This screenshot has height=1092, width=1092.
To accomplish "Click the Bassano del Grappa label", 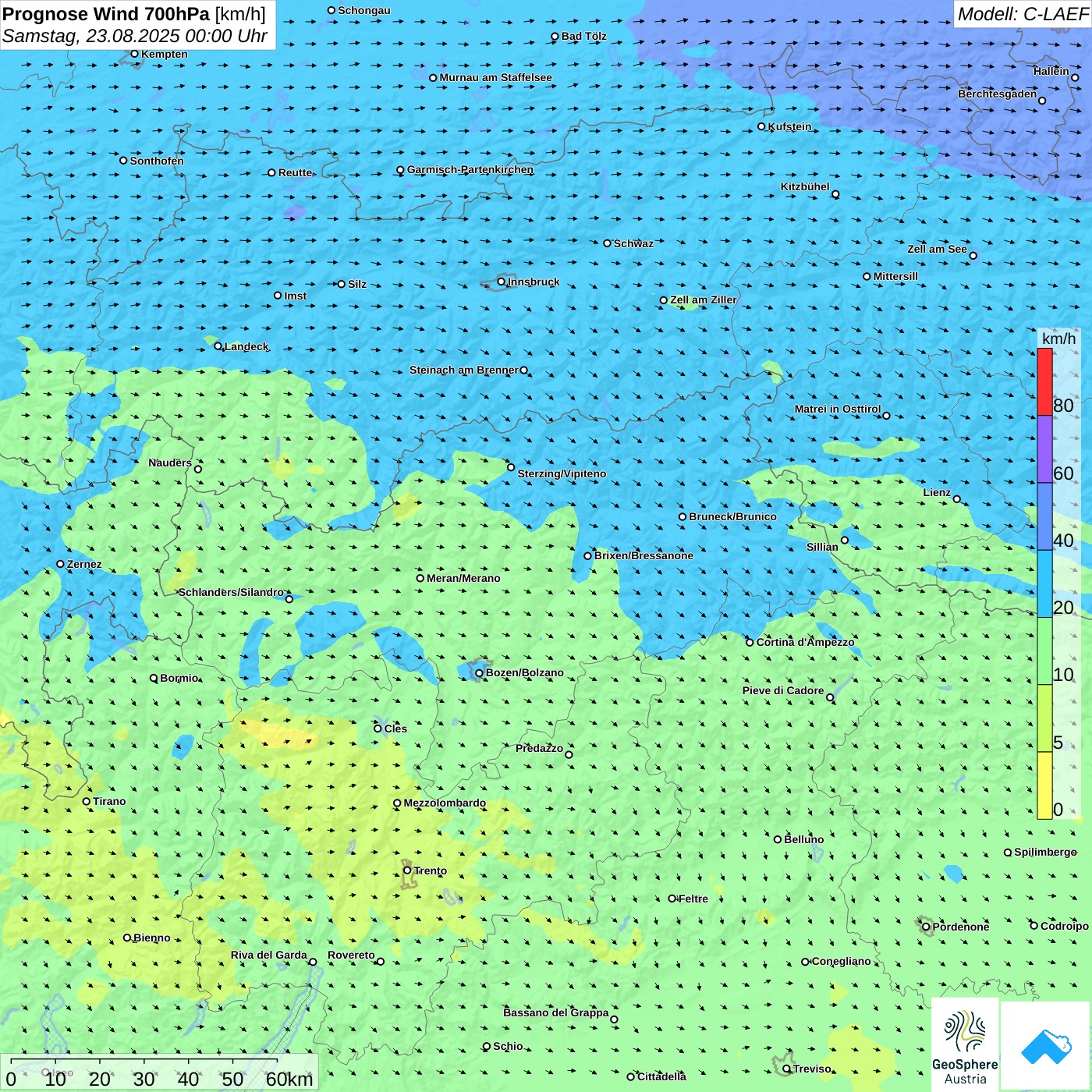I will 556,1012.
